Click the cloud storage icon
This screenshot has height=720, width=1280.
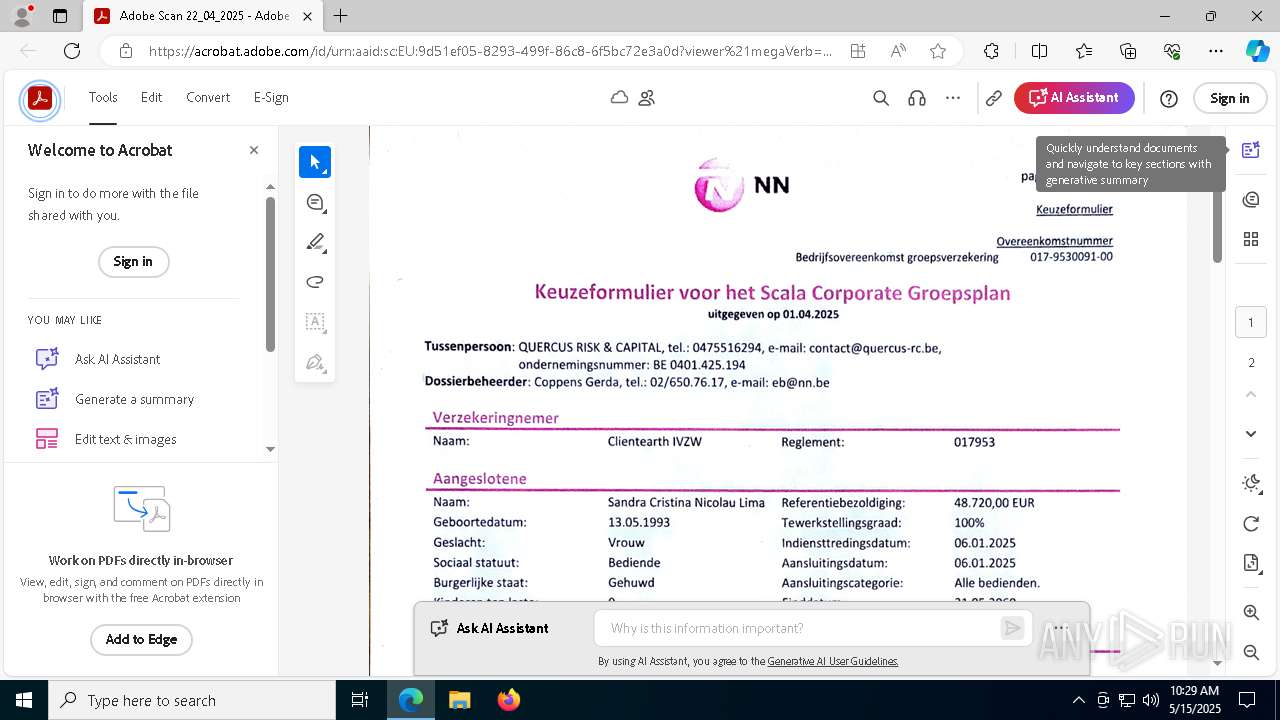click(620, 97)
